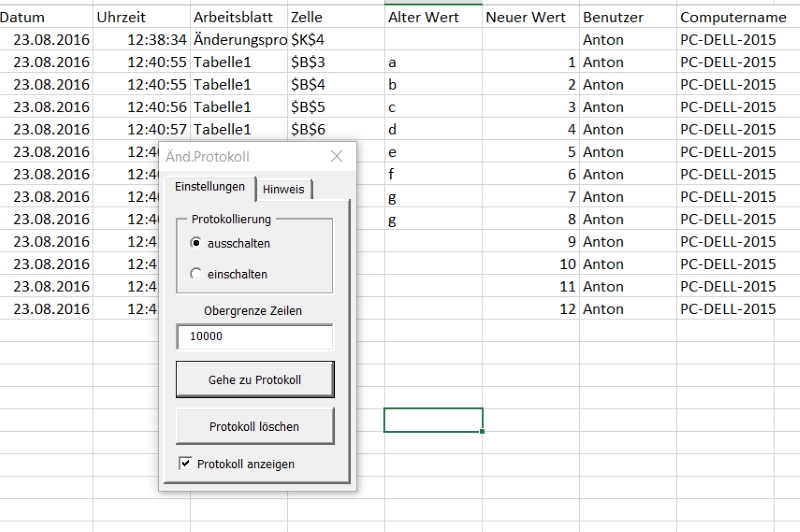Click the Neuer Wert header cell

529,17
